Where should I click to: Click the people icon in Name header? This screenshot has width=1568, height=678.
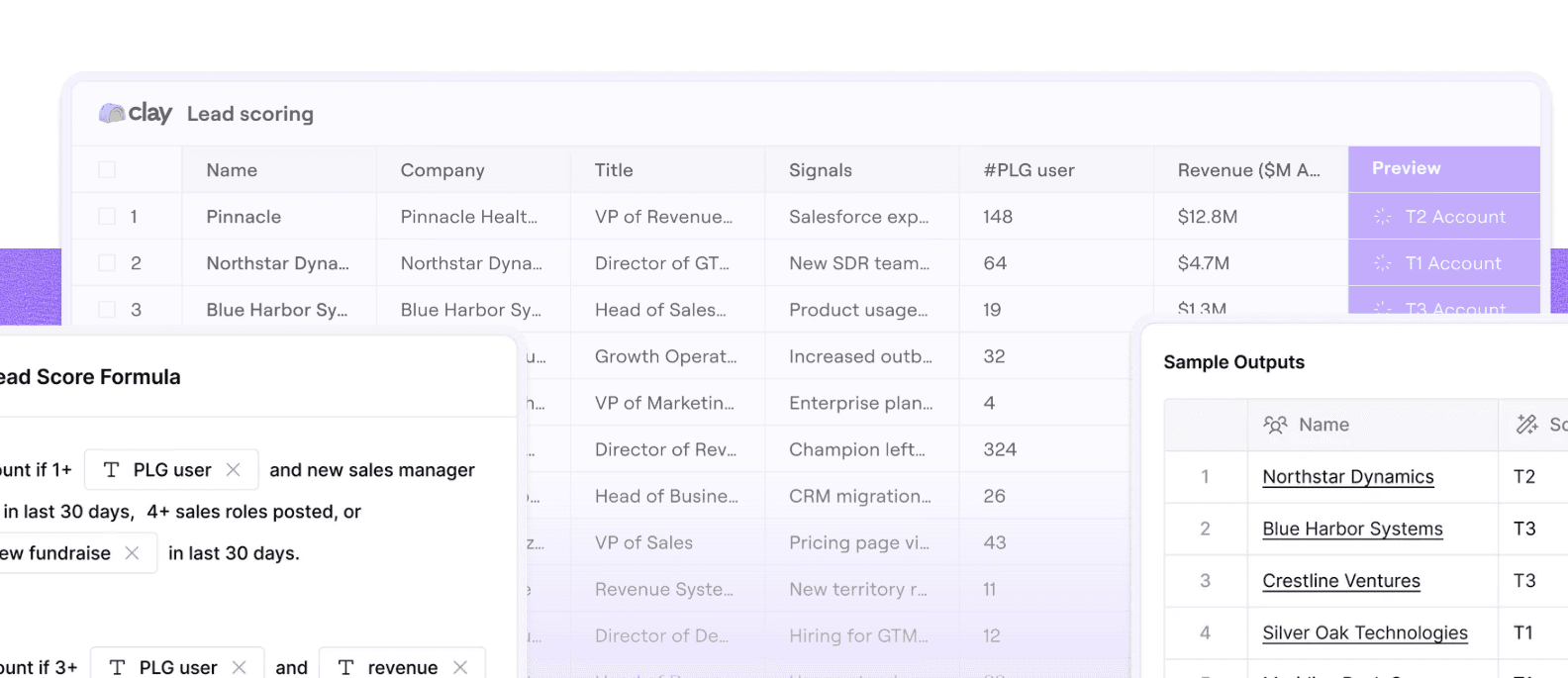click(x=1275, y=425)
